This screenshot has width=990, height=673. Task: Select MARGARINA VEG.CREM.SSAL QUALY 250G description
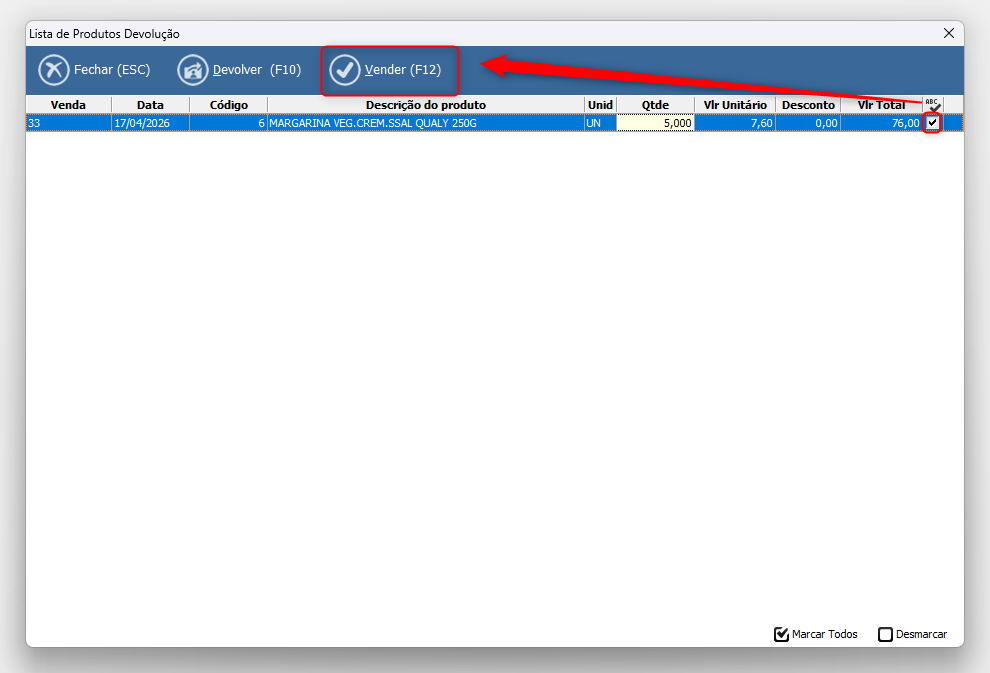(x=426, y=122)
